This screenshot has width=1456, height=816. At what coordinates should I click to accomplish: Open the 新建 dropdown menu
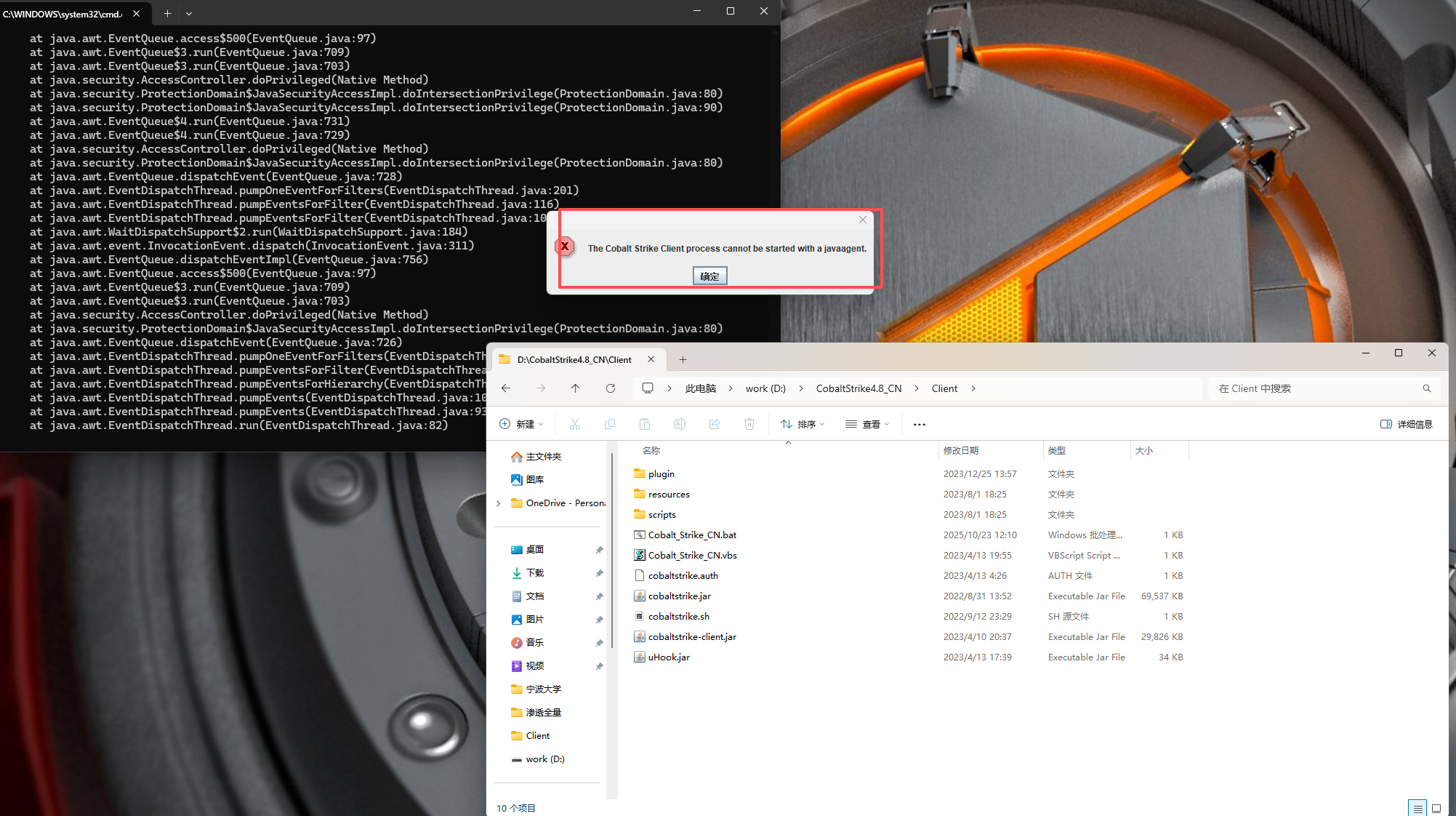point(521,424)
